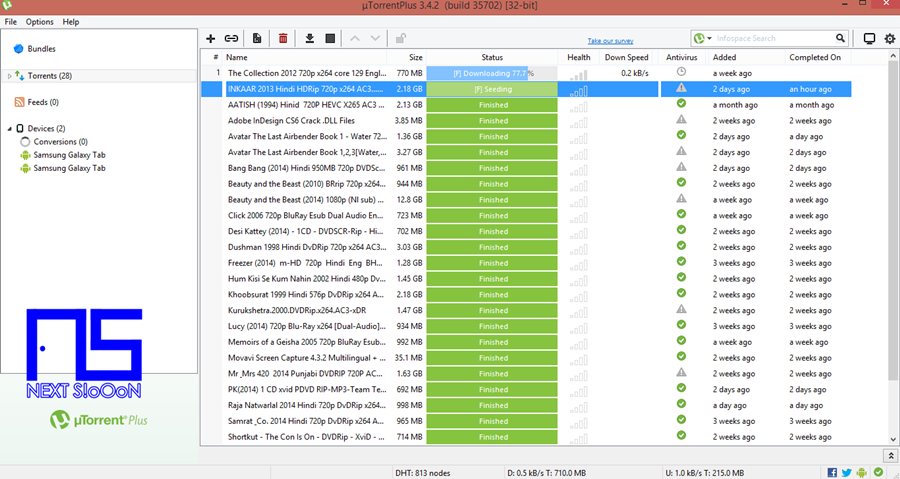The image size is (900, 479).
Task: Sort by the Added column header
Action: pyautogui.click(x=745, y=57)
